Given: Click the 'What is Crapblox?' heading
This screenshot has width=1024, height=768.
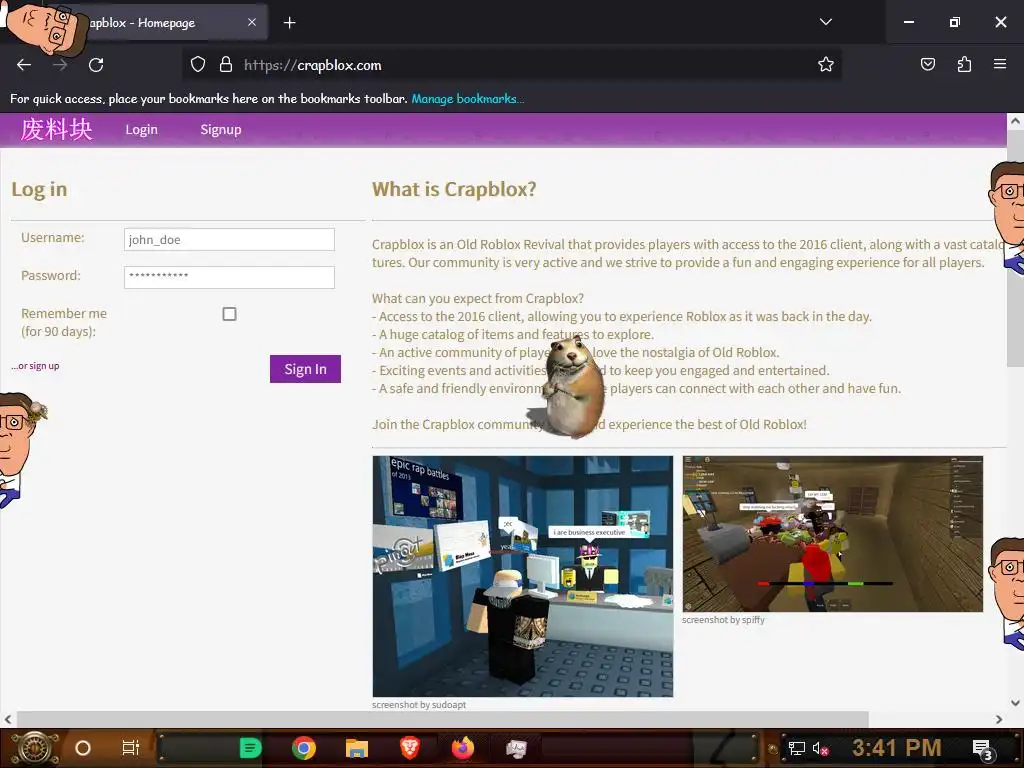Looking at the screenshot, I should [x=454, y=189].
